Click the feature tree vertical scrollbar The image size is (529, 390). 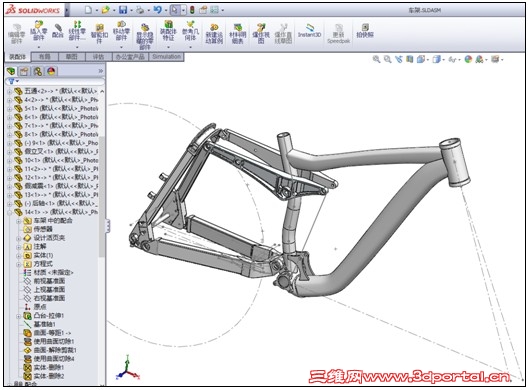coord(102,197)
